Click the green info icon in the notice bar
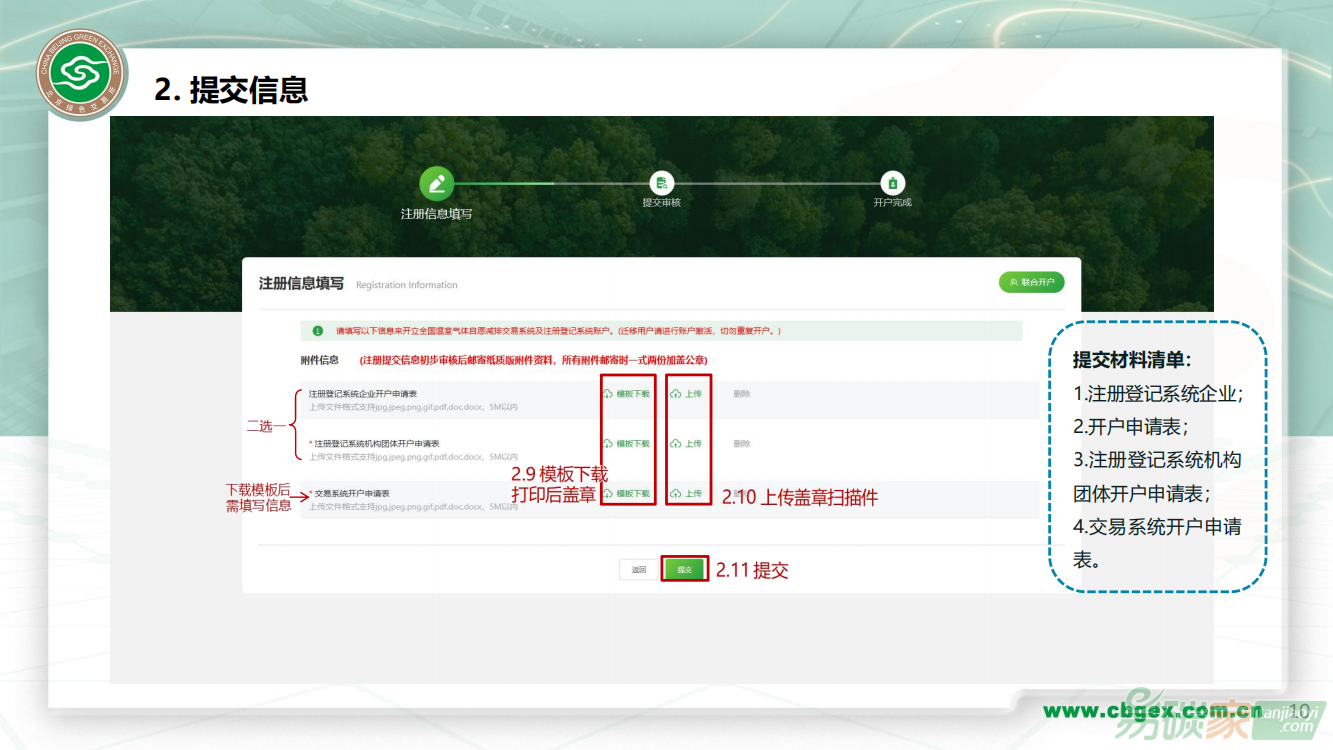Screen dimensions: 1333x750 [318, 331]
